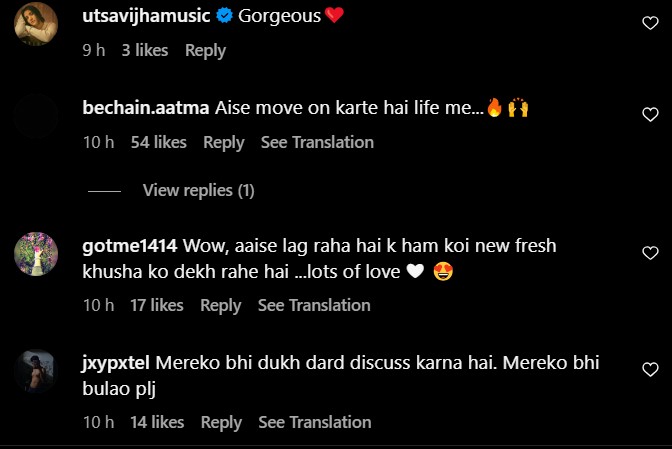672x449 pixels.
Task: Reply to utsavijhamusic's Gorgeous comment
Action: coord(205,50)
